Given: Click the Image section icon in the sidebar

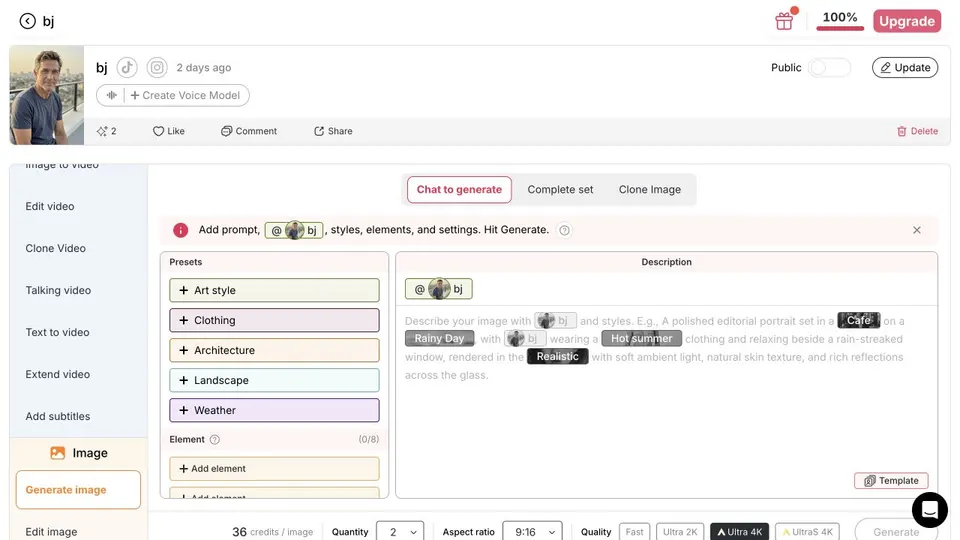Looking at the screenshot, I should [58, 453].
